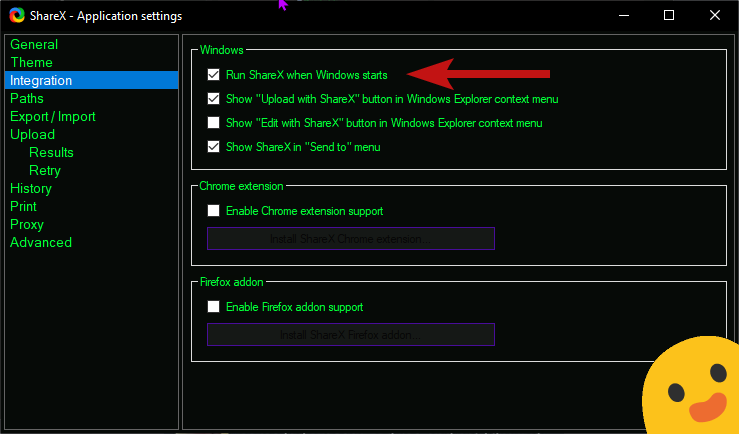Viewport: 739px width, 434px height.
Task: Minimize the ShareX settings window
Action: [x=624, y=15]
